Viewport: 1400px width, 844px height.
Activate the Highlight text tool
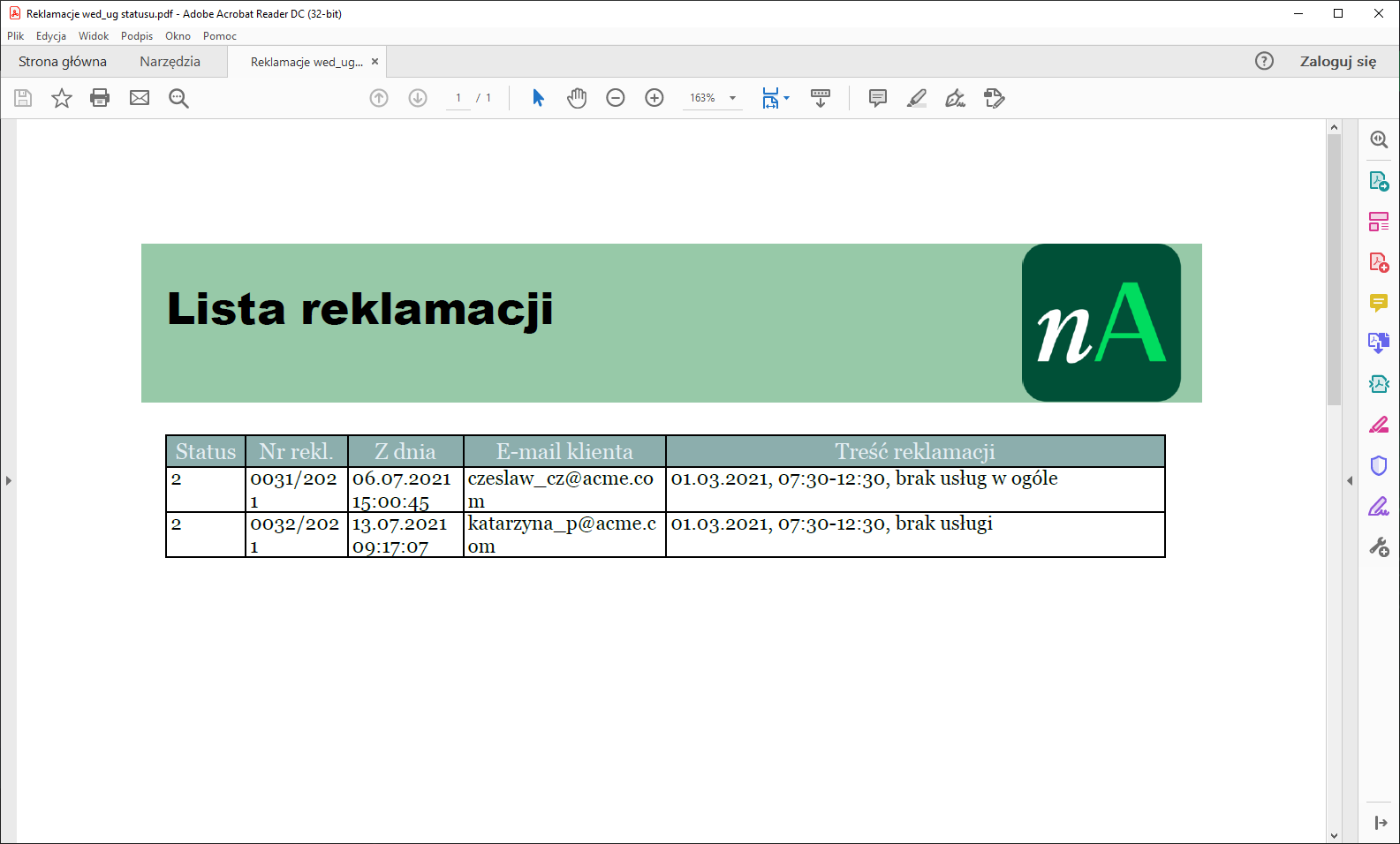[x=916, y=98]
